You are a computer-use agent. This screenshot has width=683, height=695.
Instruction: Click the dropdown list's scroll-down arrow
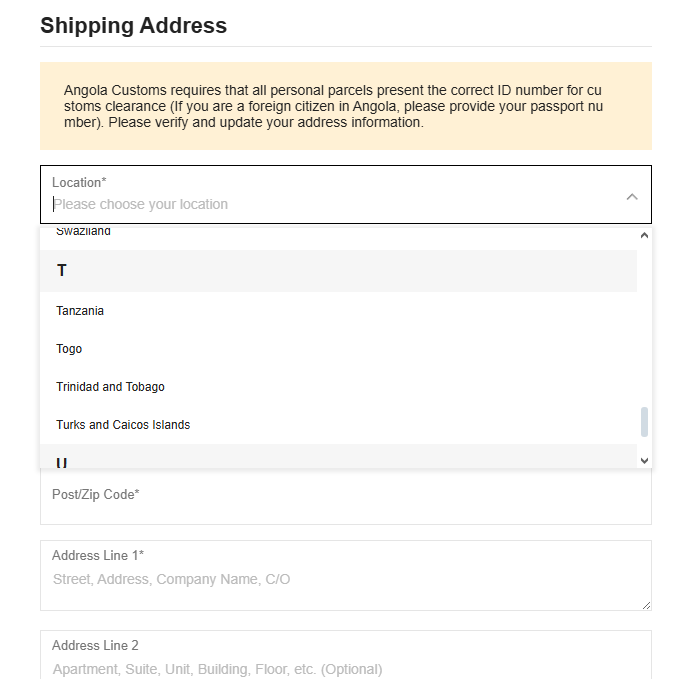[644, 461]
